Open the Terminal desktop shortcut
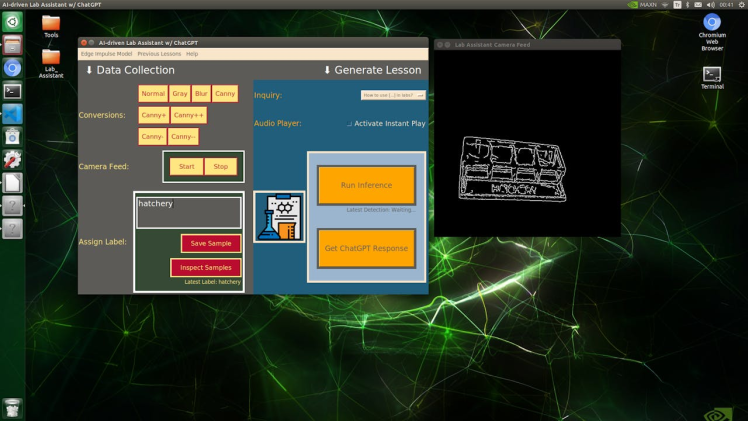This screenshot has height=421, width=748. pyautogui.click(x=712, y=78)
